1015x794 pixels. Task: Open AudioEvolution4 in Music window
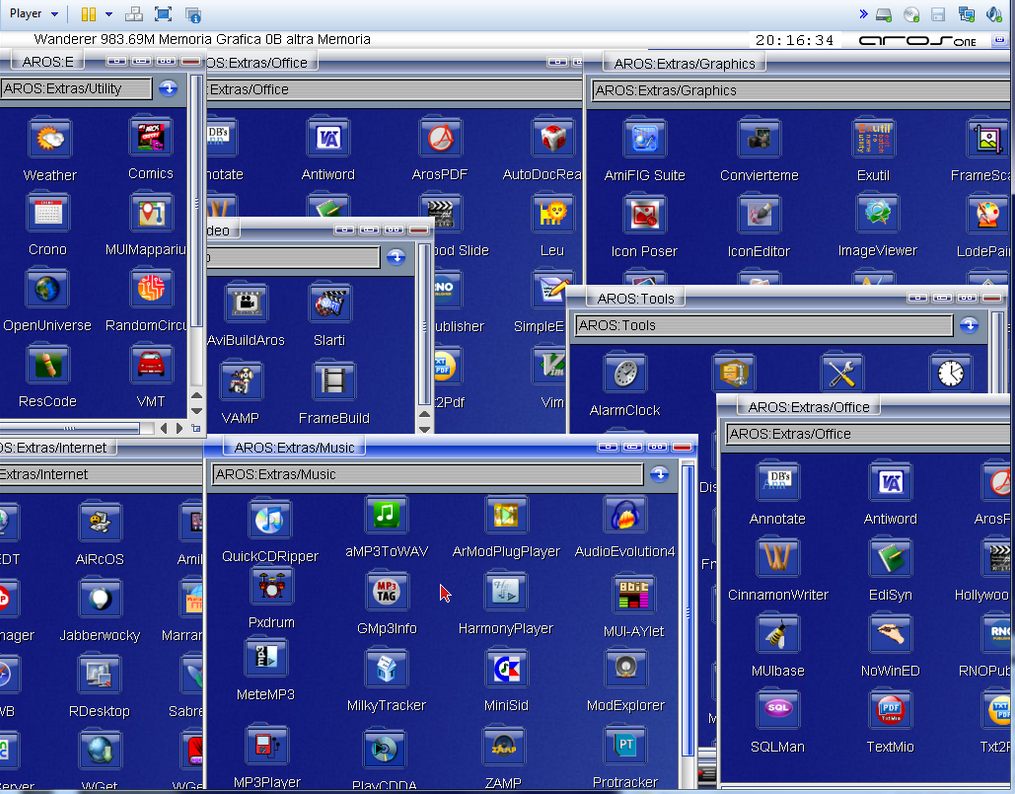pos(624,516)
